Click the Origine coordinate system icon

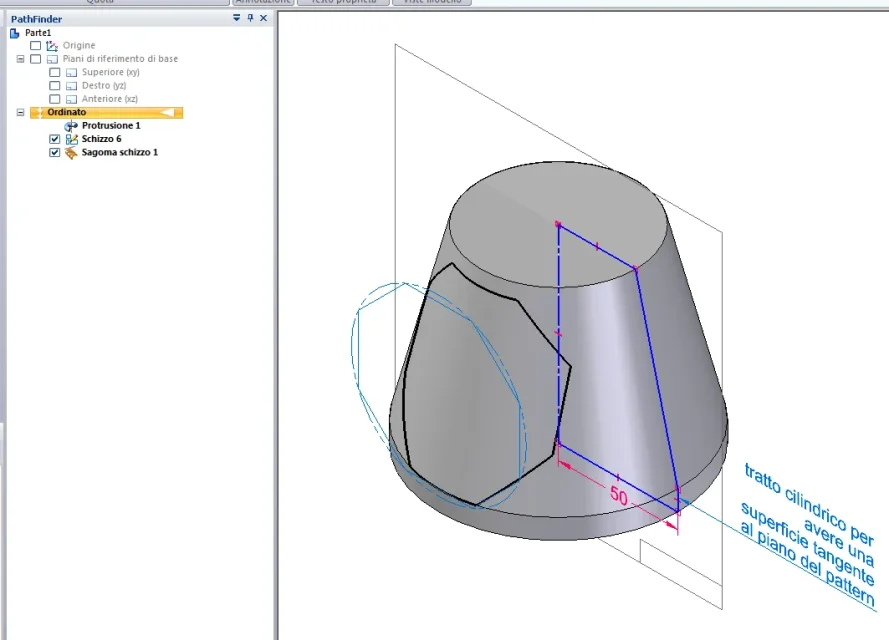click(x=52, y=46)
